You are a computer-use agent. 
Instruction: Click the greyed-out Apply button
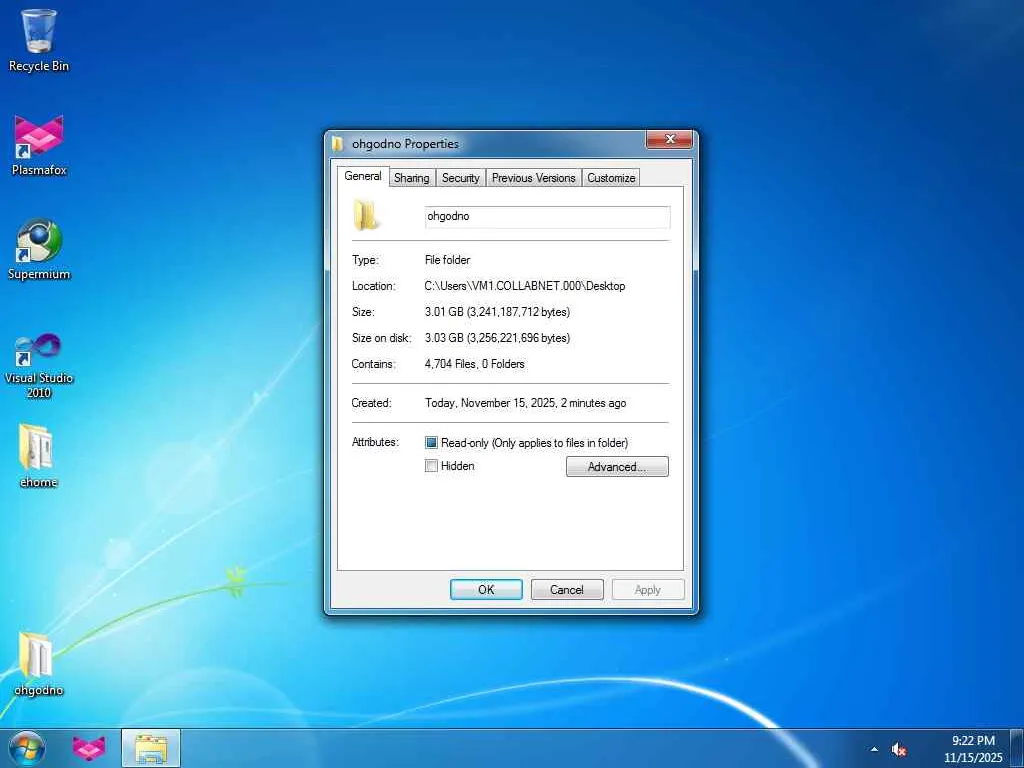click(648, 590)
